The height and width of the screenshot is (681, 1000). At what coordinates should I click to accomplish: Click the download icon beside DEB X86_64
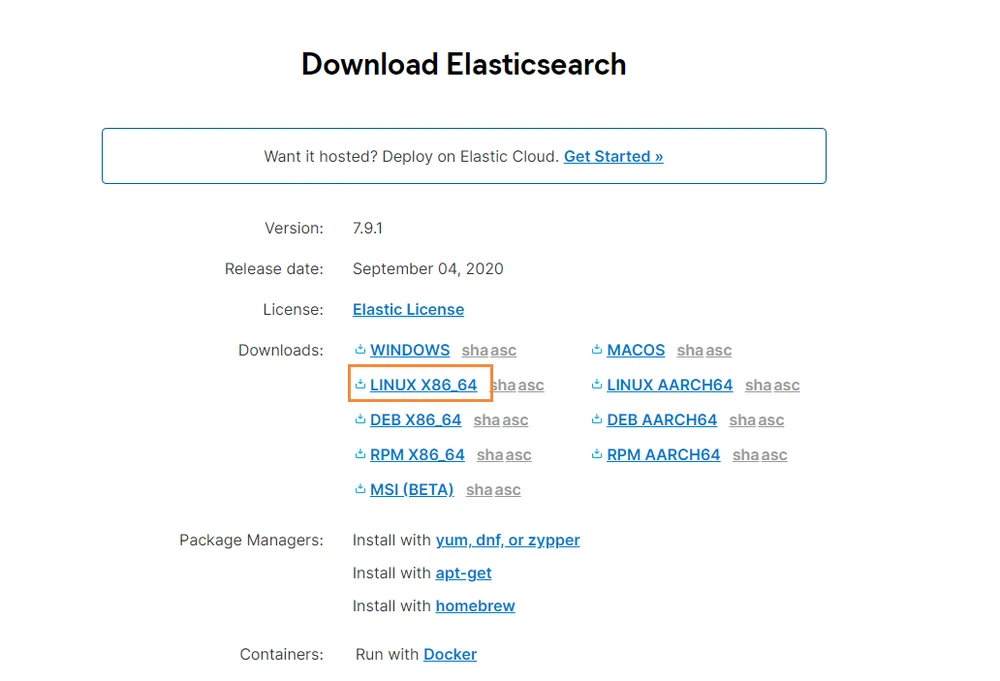[360, 419]
